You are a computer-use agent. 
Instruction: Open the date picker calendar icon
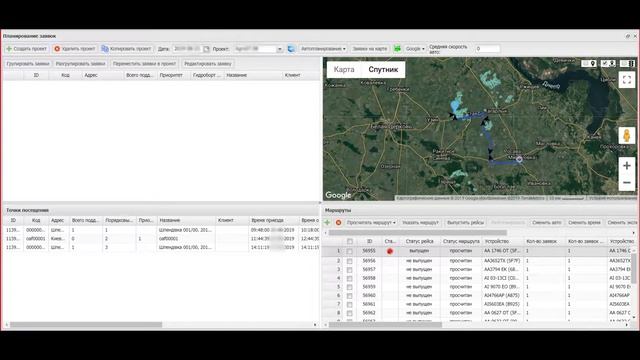click(x=207, y=49)
